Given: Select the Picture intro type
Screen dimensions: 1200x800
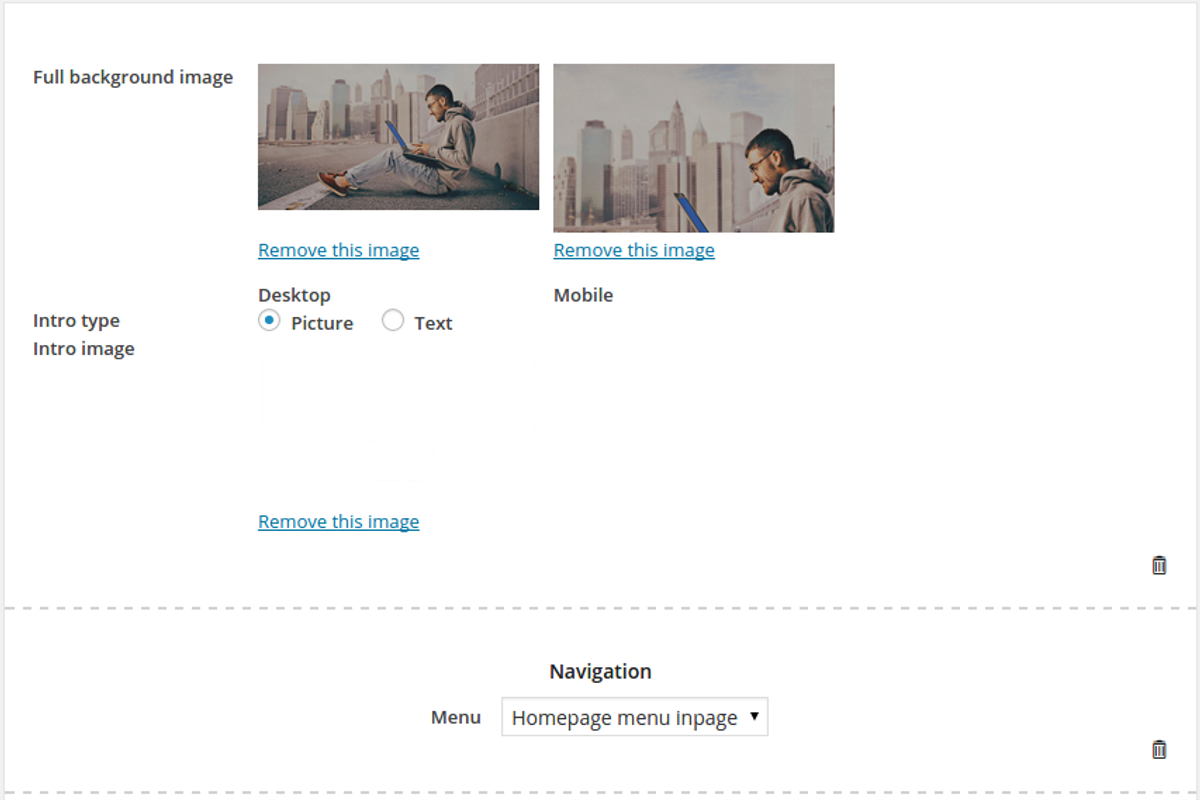Looking at the screenshot, I should pos(269,321).
